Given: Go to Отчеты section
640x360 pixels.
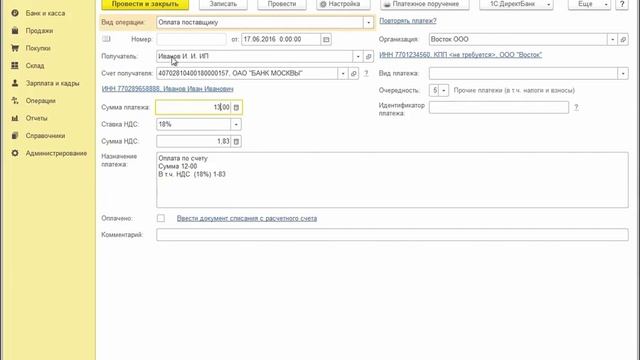Looking at the screenshot, I should [36, 118].
